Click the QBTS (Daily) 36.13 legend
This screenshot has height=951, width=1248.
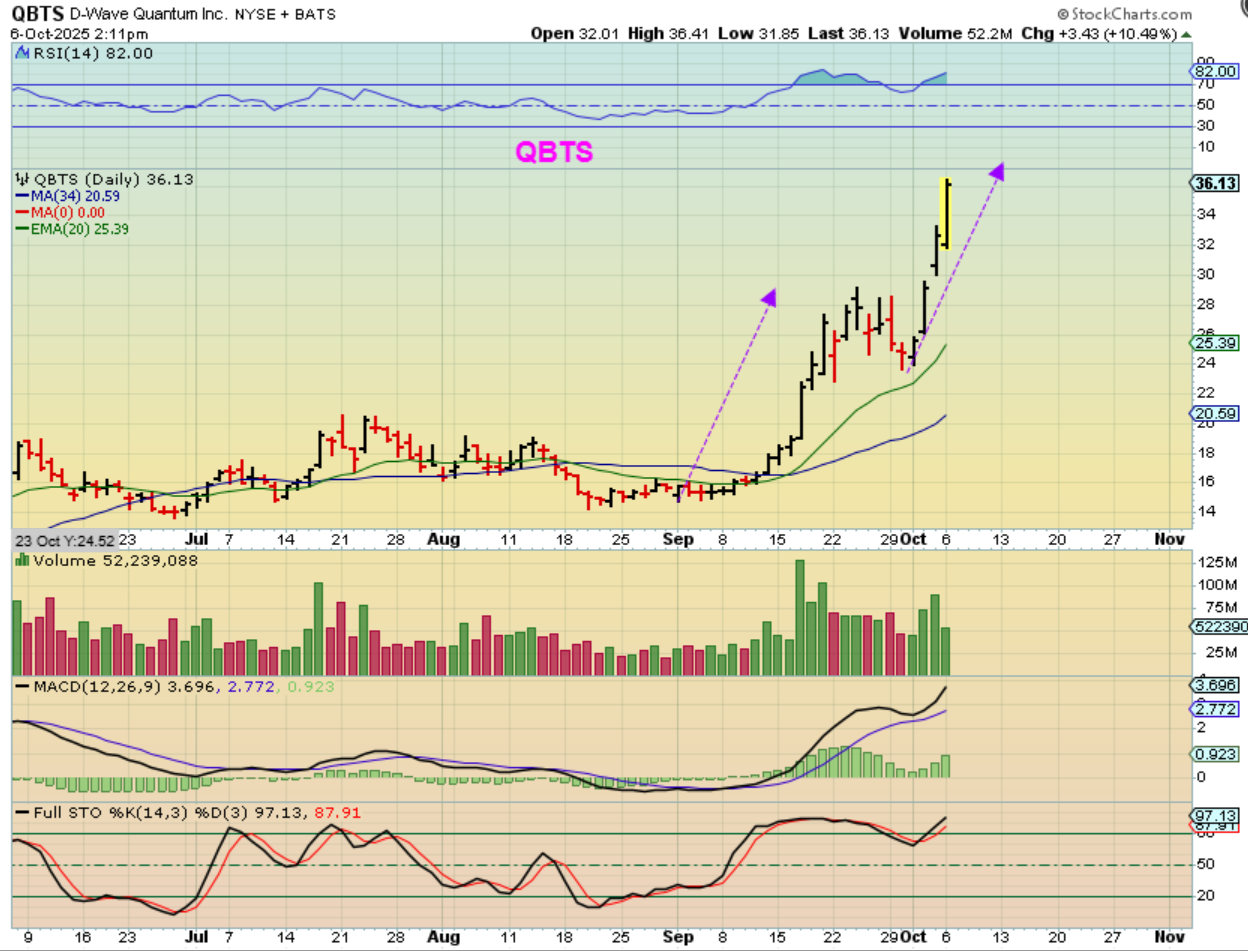point(104,180)
